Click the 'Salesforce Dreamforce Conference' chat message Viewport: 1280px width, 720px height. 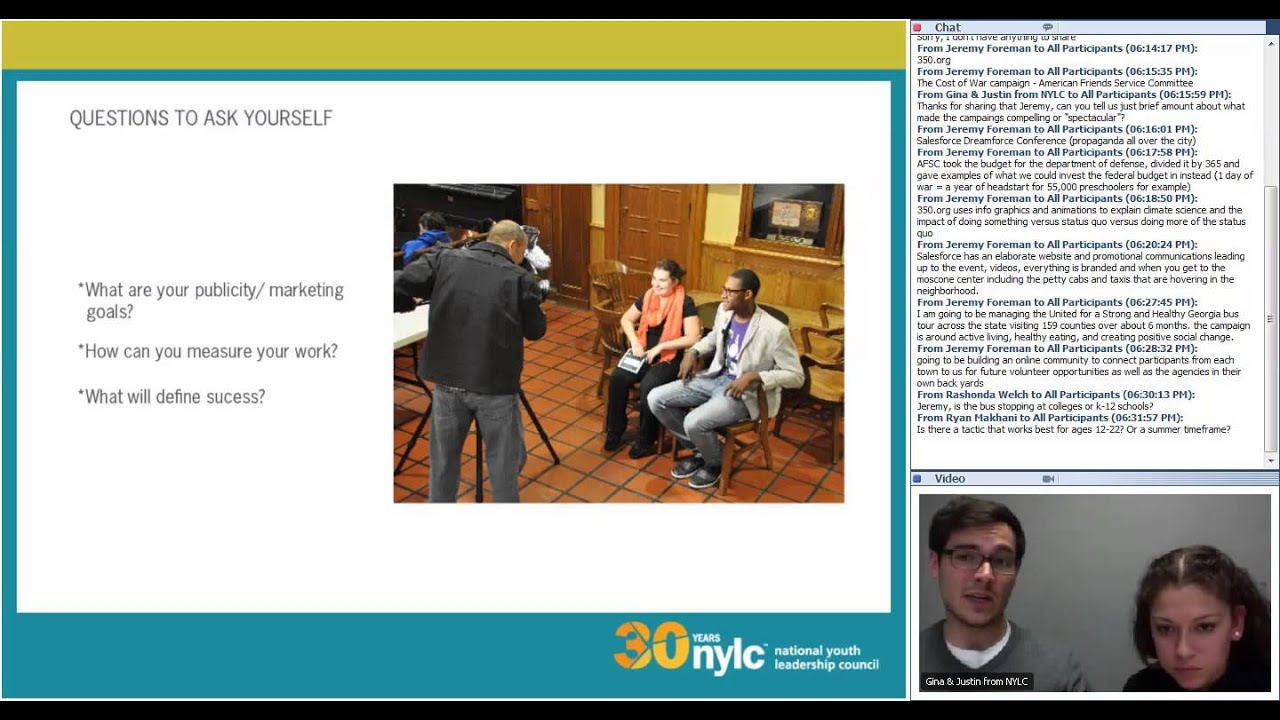[x=1054, y=141]
